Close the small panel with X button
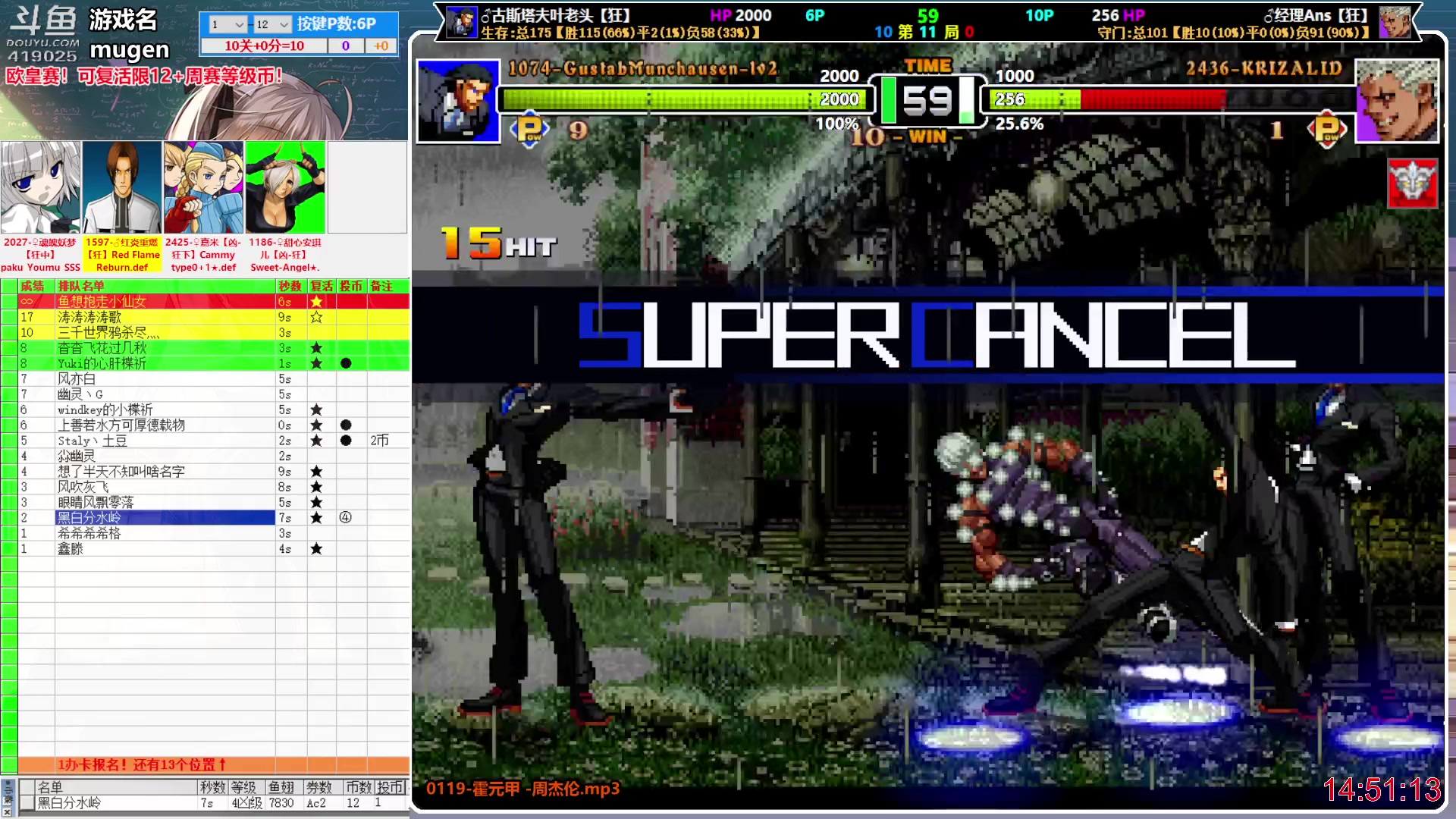1456x819 pixels. pos(7,811)
